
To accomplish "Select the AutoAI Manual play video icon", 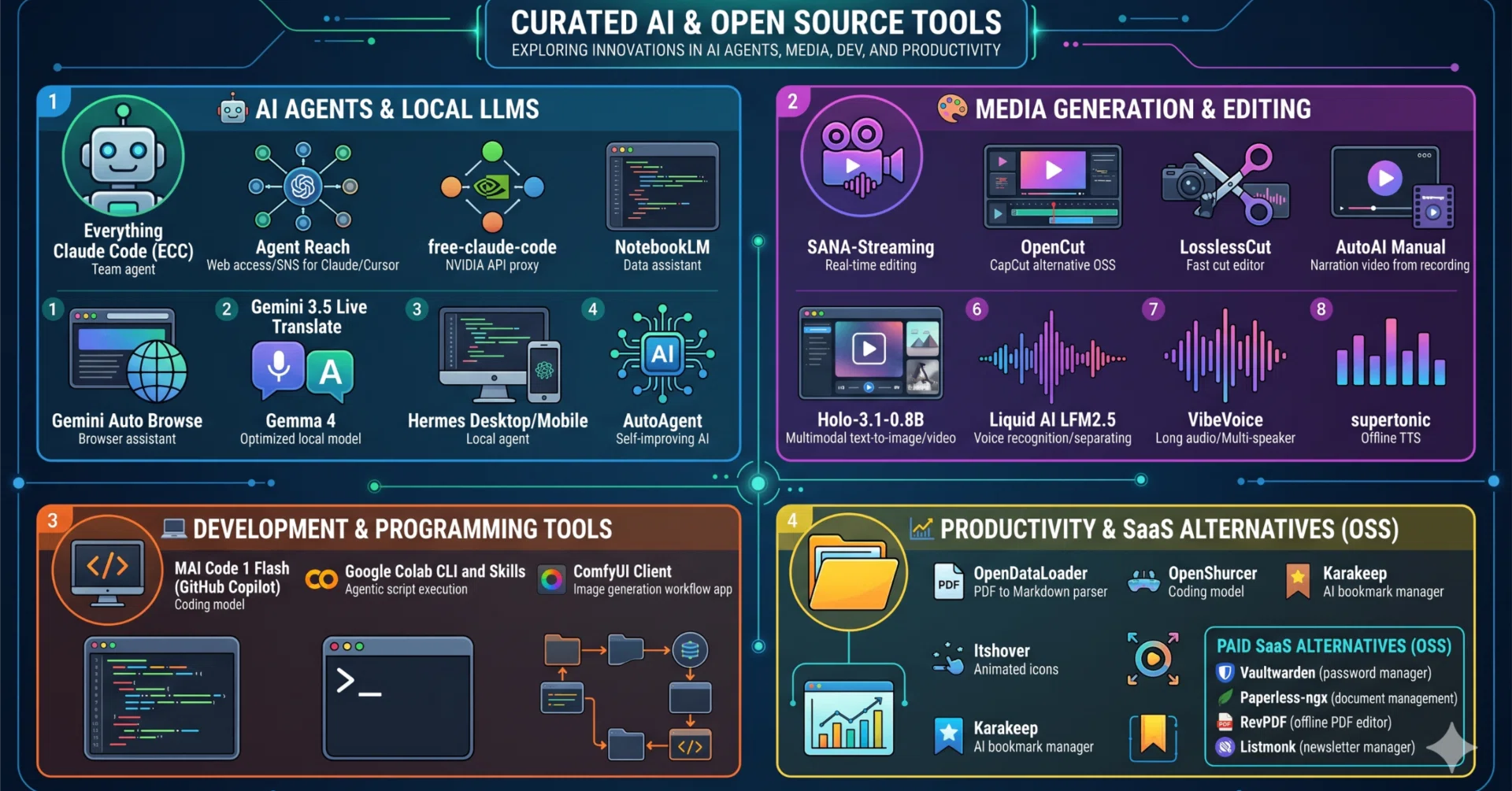I will [x=1392, y=187].
